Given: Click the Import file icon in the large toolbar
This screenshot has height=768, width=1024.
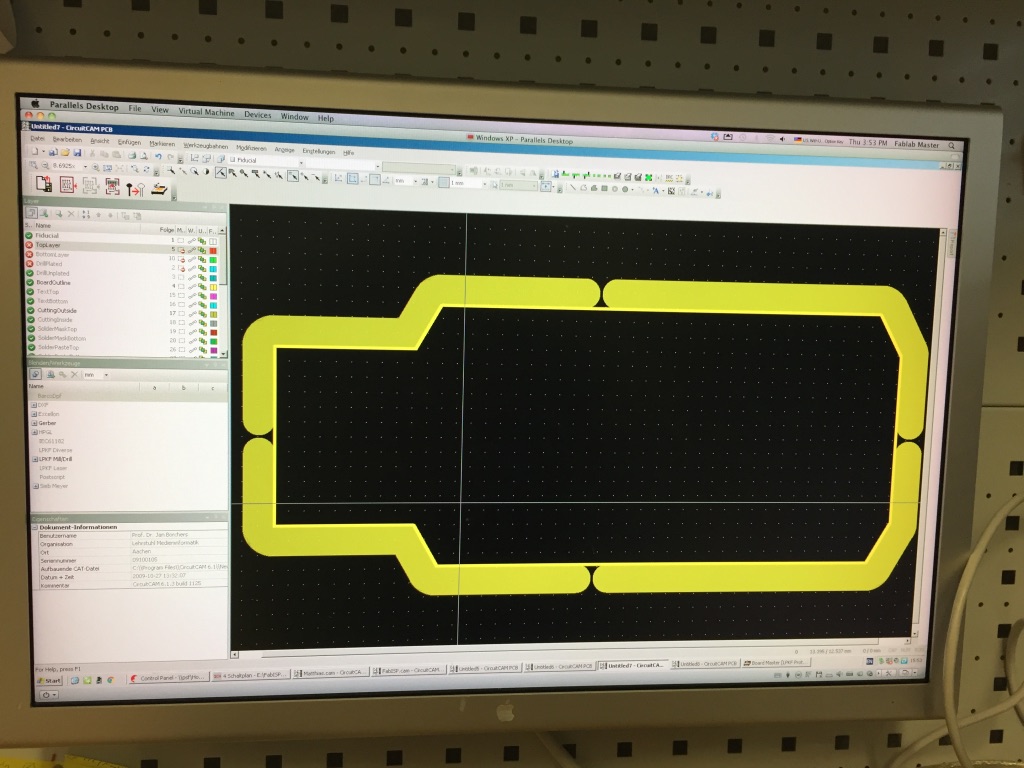Looking at the screenshot, I should click(x=44, y=184).
